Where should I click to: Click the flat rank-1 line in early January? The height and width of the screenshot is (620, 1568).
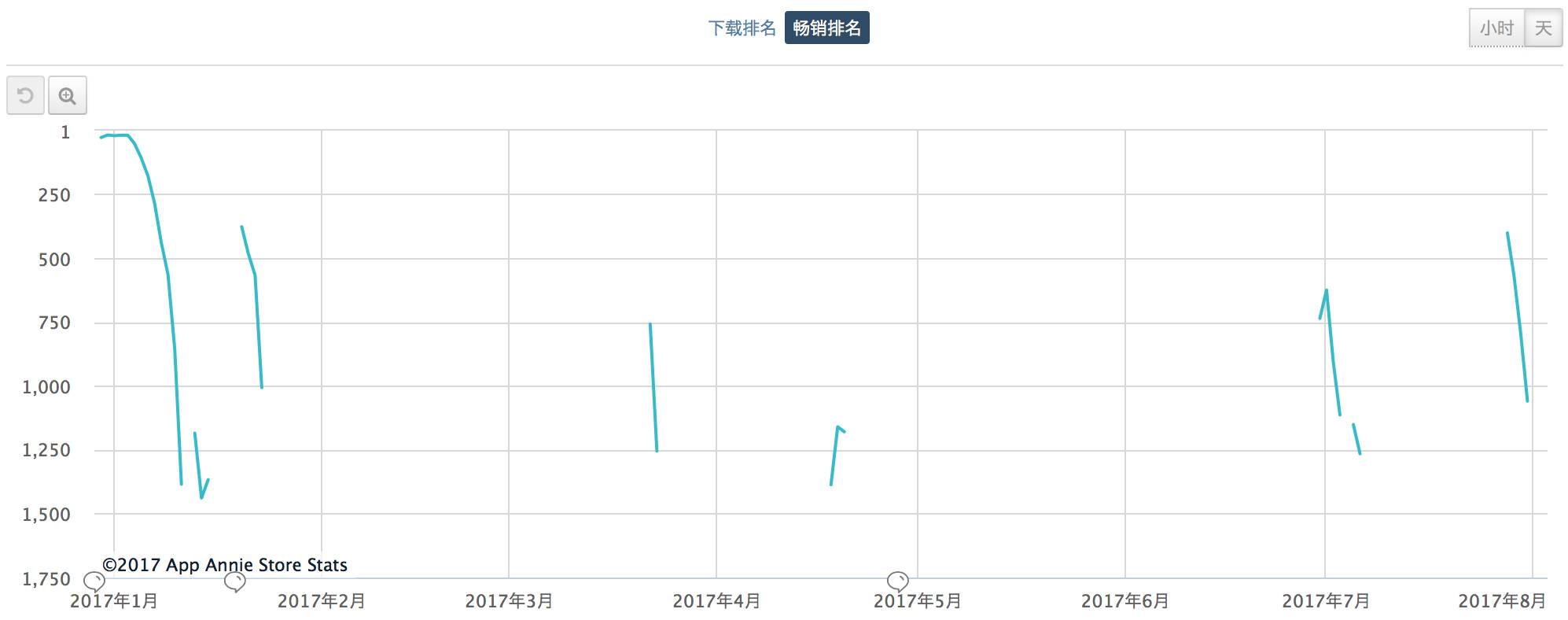pos(118,135)
